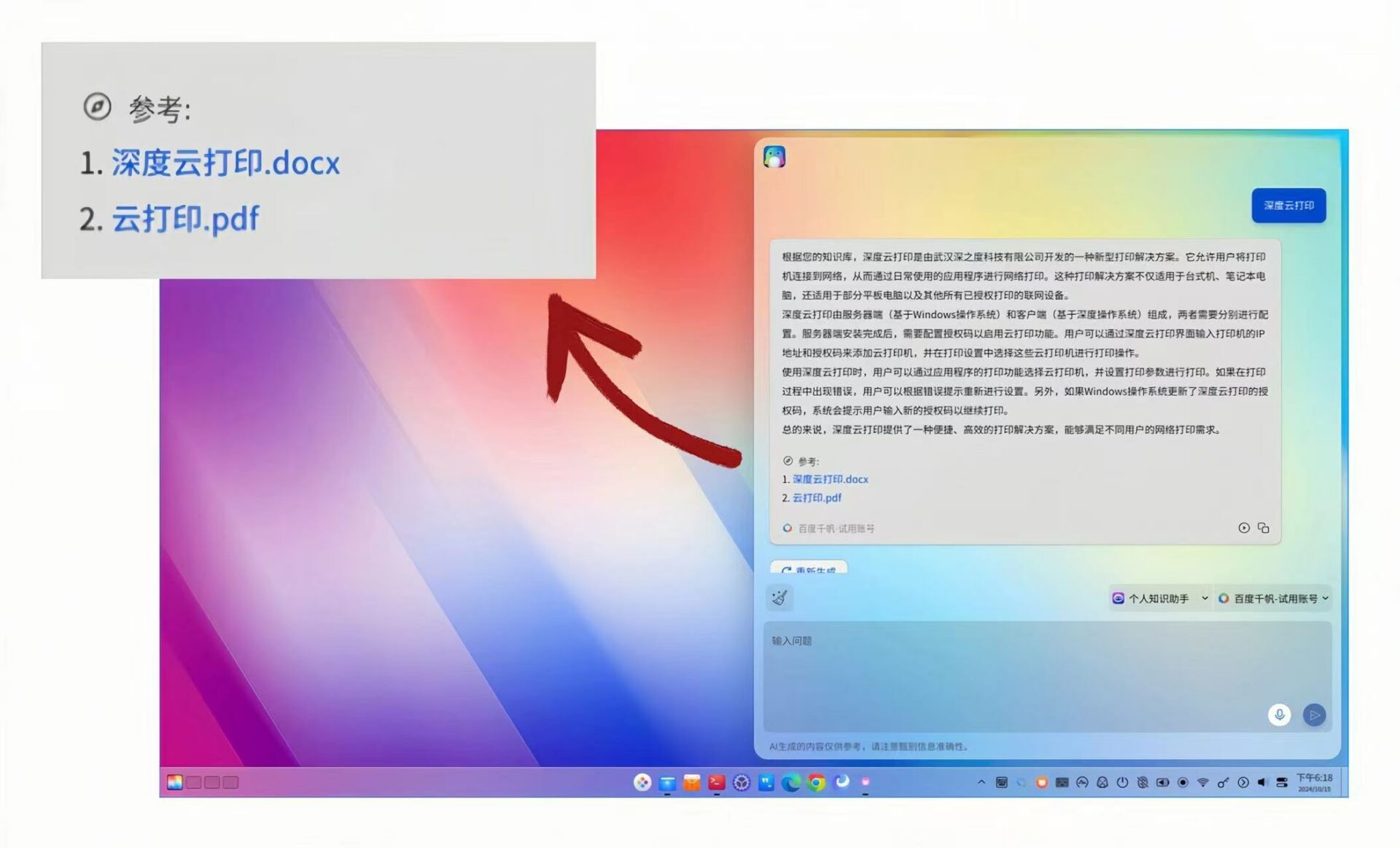Screen dimensions: 1400x848
Task: Click the on-screen keyboard tray icon
Action: [x=1062, y=782]
